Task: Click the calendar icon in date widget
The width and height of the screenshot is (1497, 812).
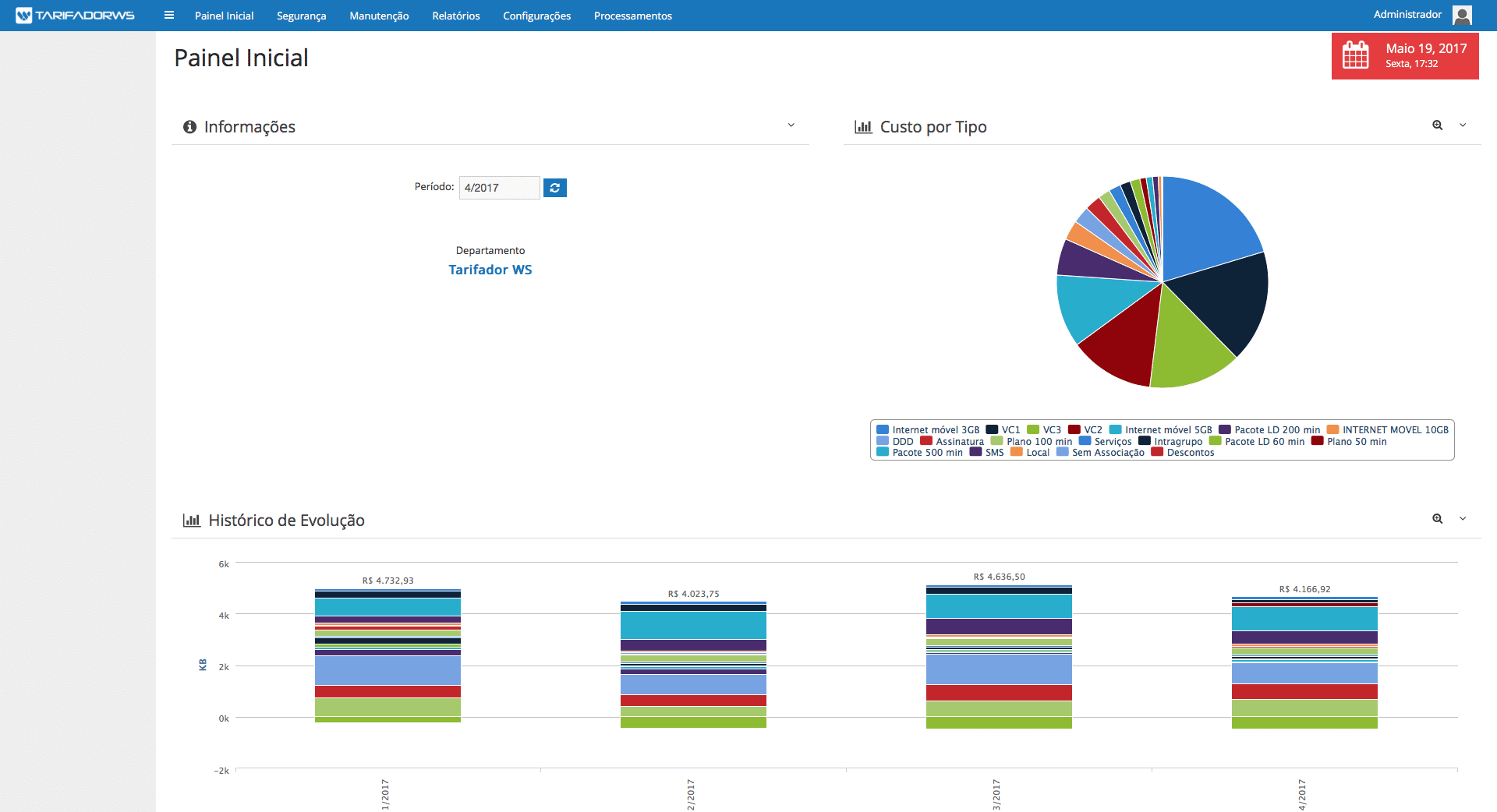Action: (1355, 55)
